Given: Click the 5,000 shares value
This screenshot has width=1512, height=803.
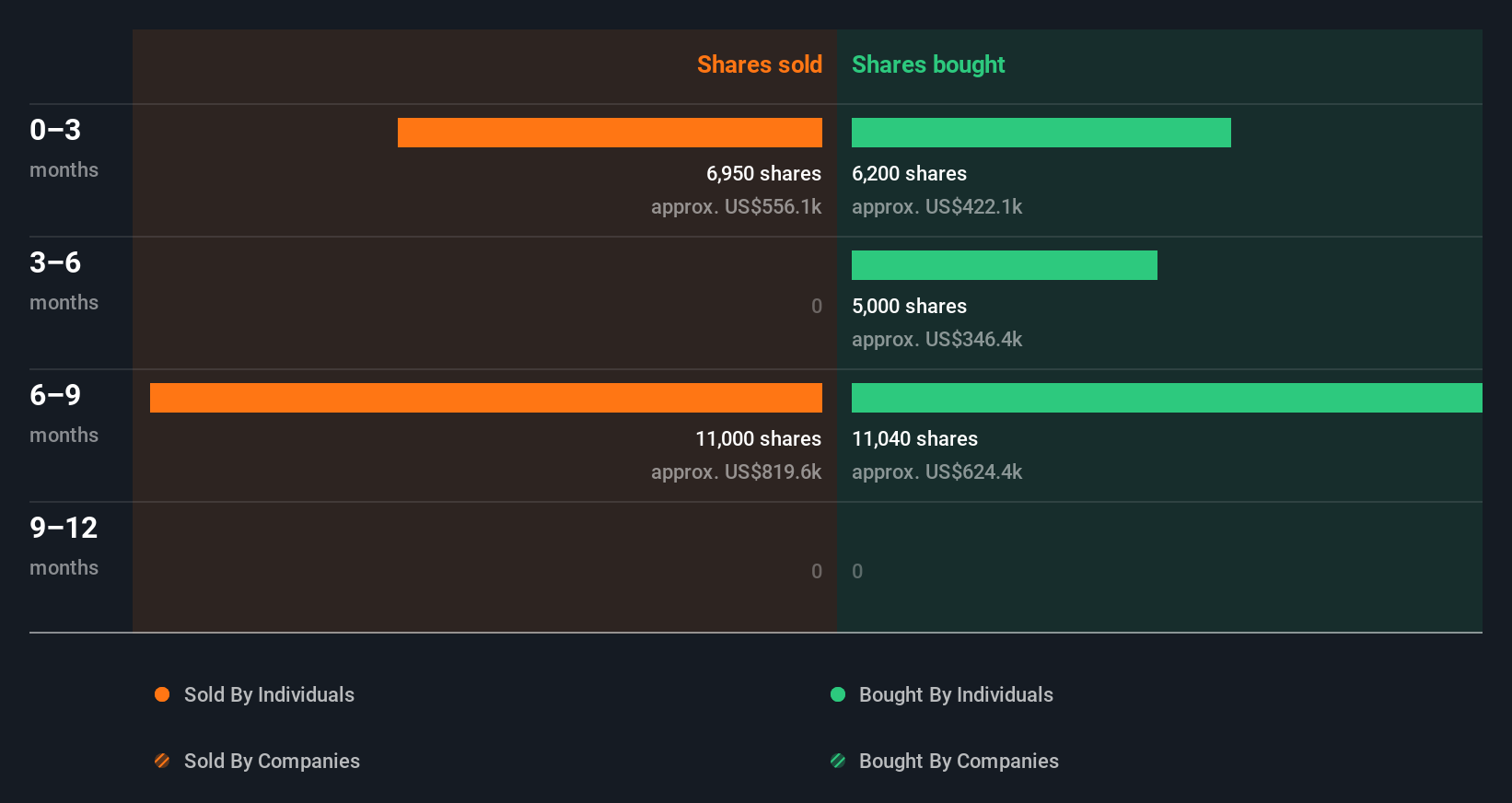Looking at the screenshot, I should pyautogui.click(x=909, y=306).
